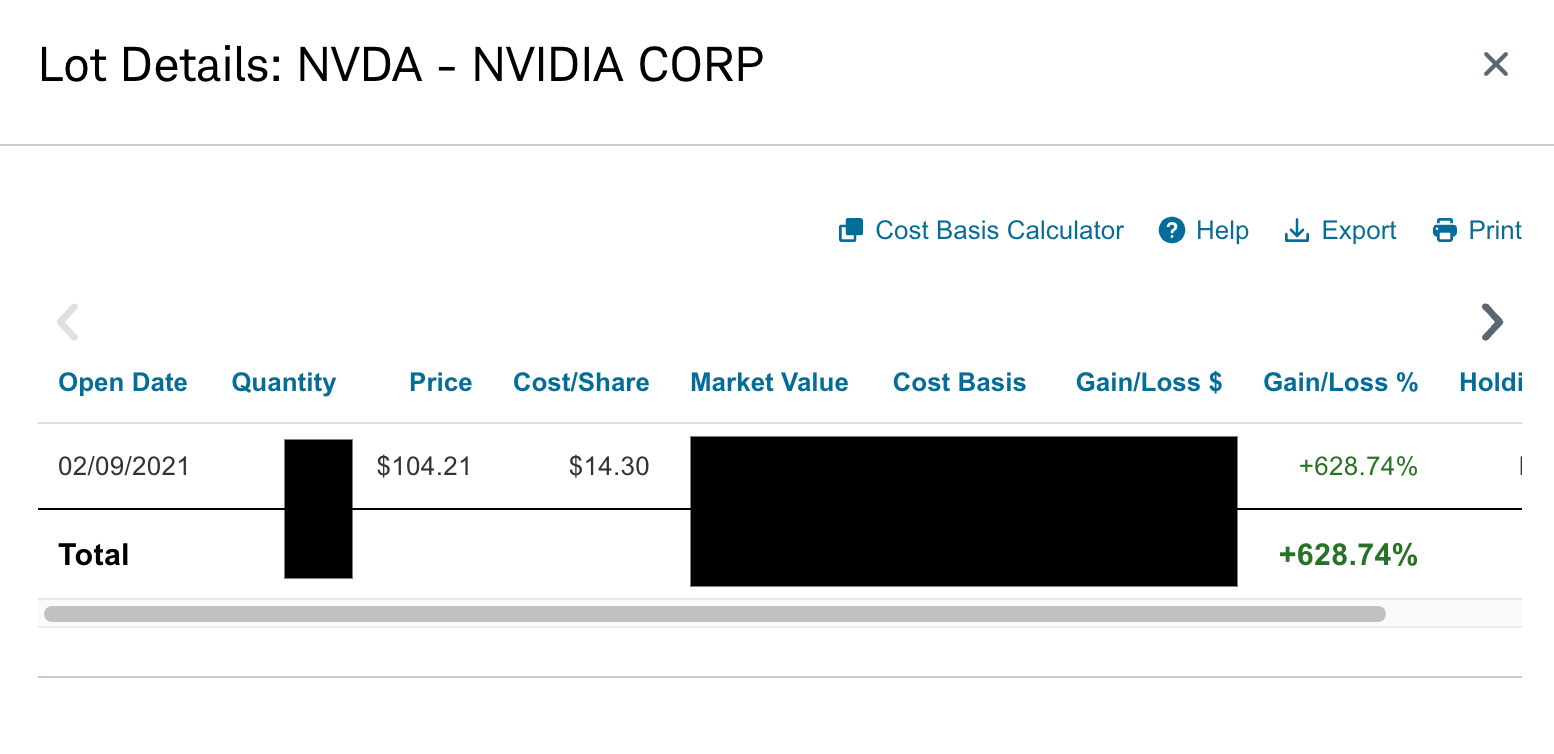The image size is (1554, 754).
Task: Sort by Gain/Loss $ column header
Action: coord(1149,383)
